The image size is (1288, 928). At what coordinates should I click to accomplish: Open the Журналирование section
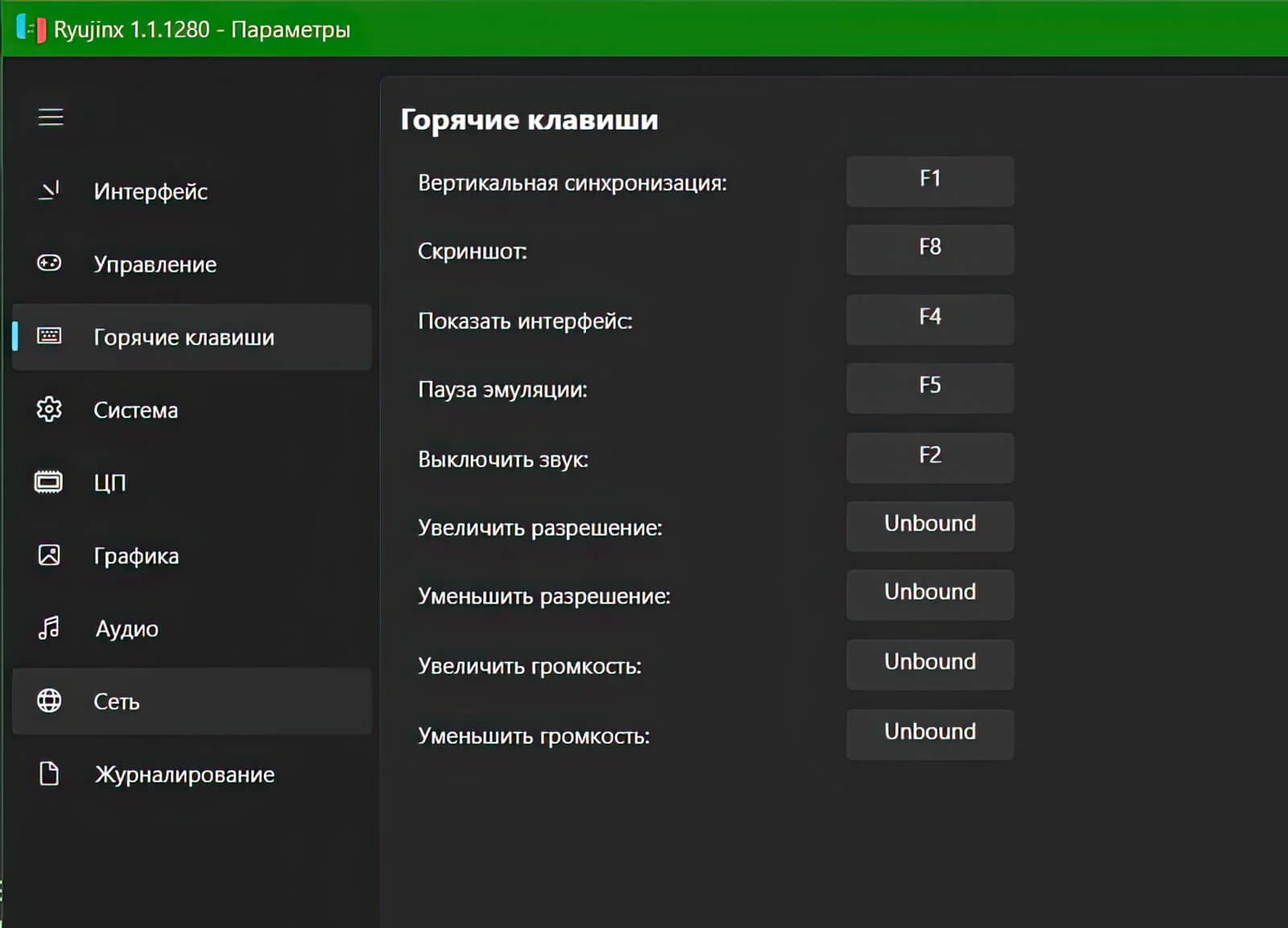click(x=192, y=774)
